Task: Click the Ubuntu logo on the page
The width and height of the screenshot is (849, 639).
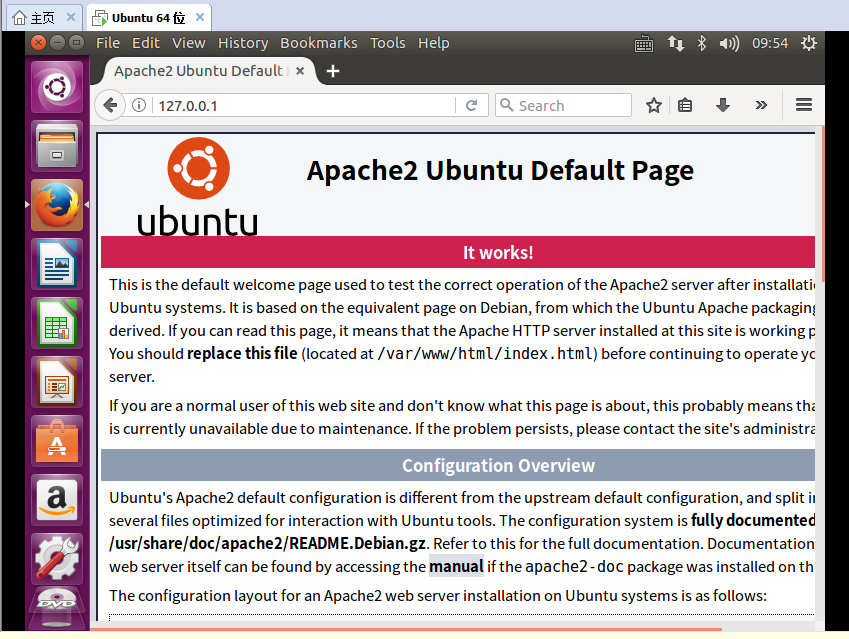Action: tap(198, 186)
